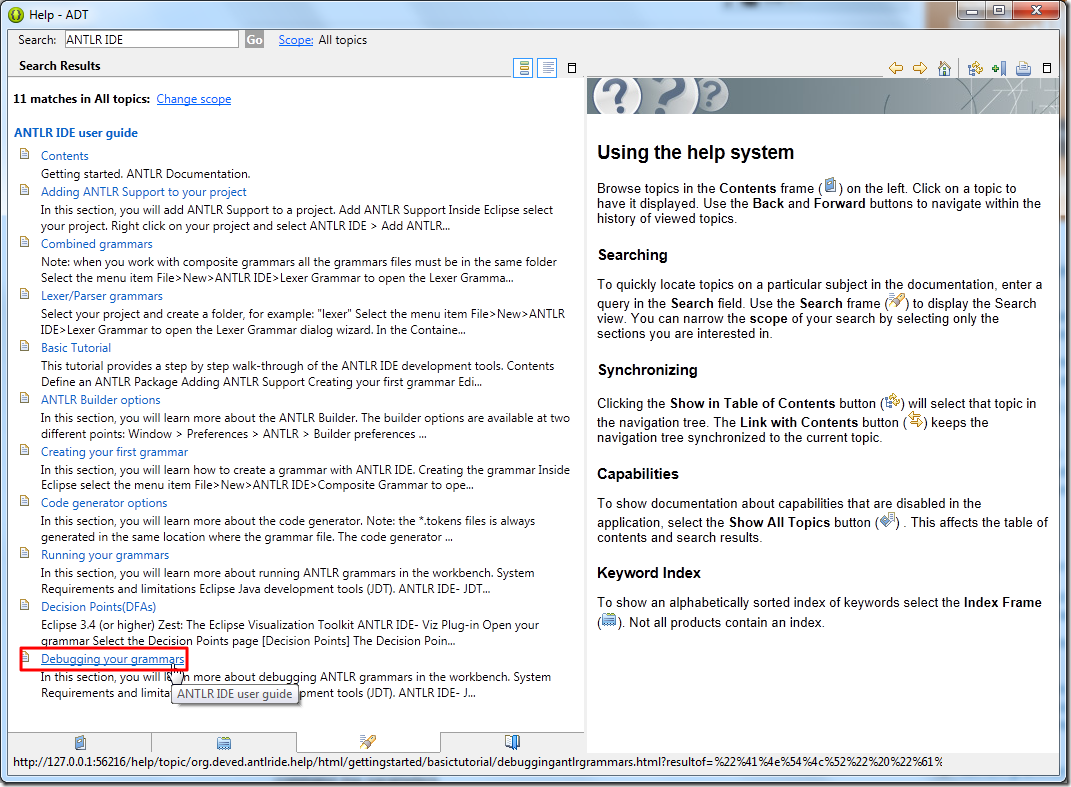The height and width of the screenshot is (787, 1071).
Task: Click the 'Keyword Index' section heading
Action: [x=649, y=572]
